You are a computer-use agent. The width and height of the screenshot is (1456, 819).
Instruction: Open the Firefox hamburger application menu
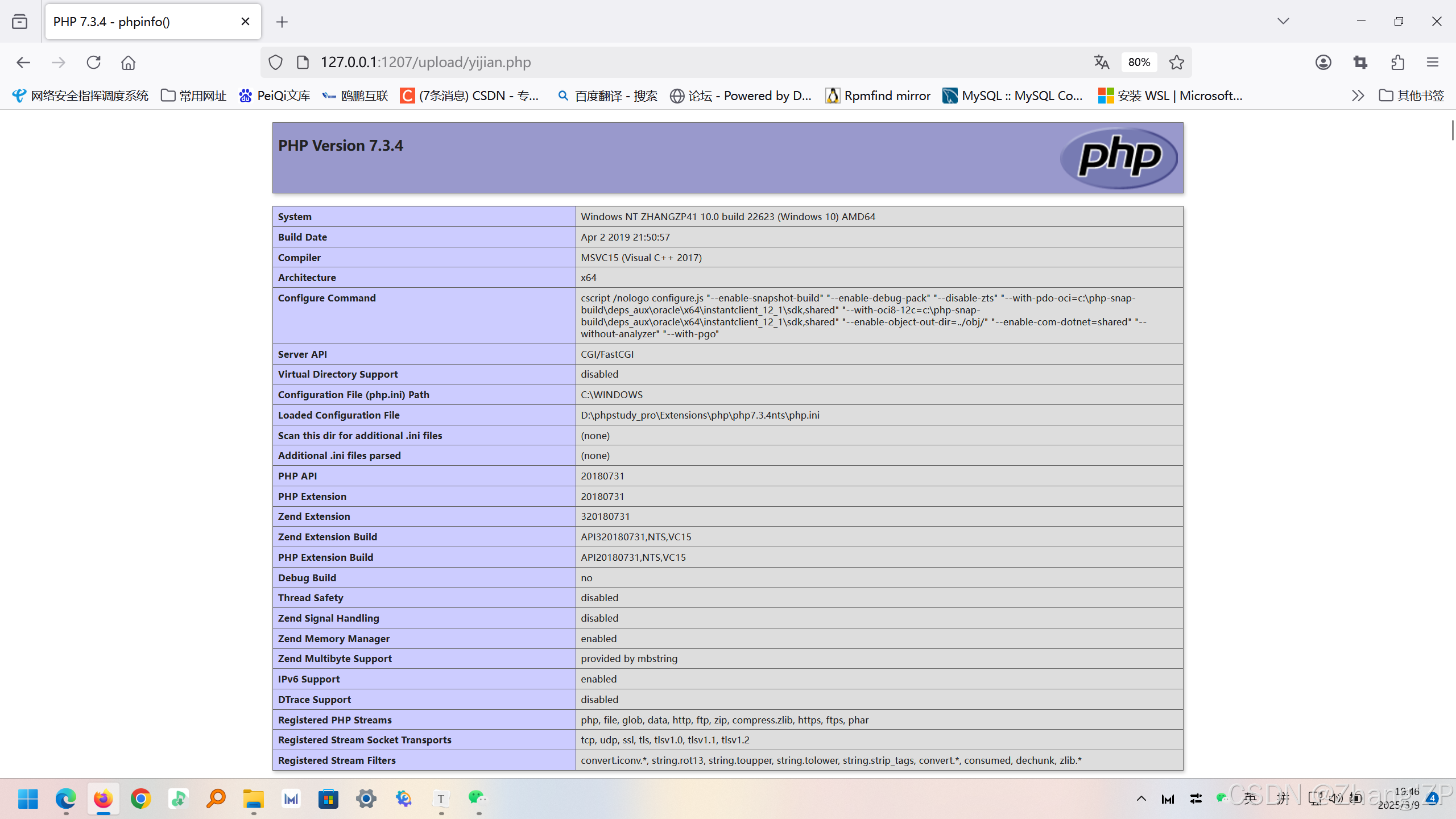tap(1433, 62)
